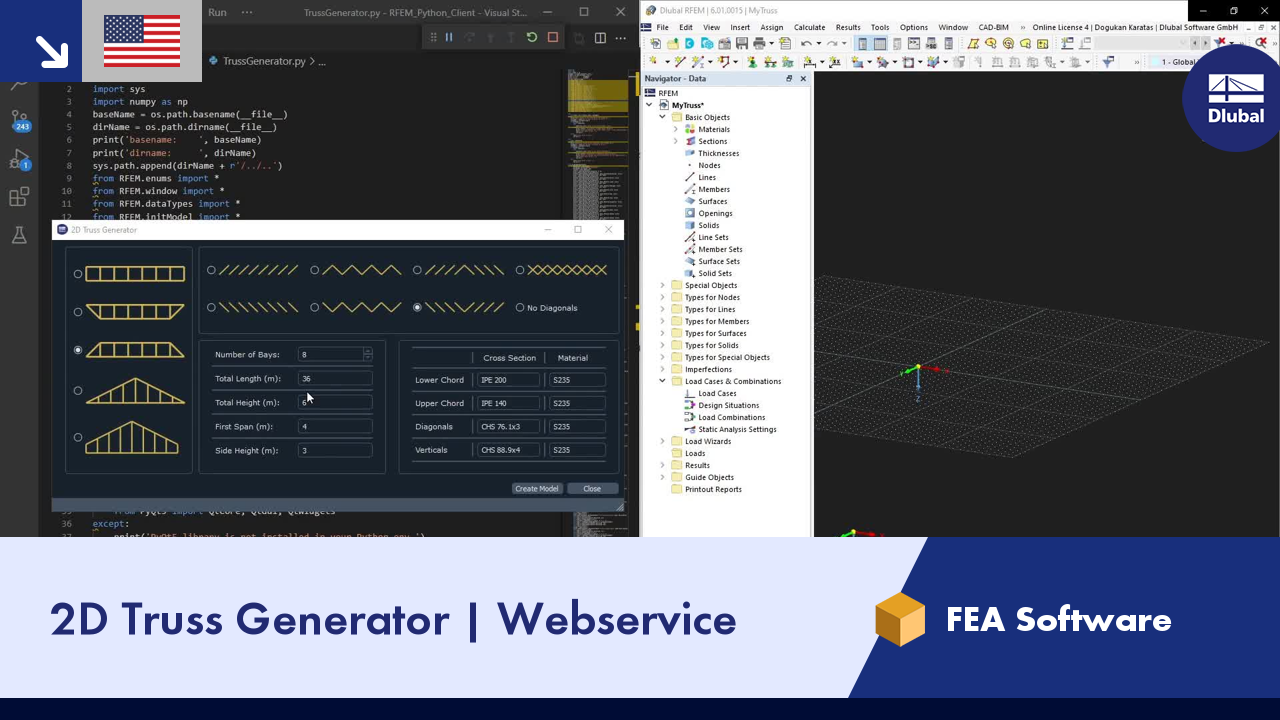Image resolution: width=1280 pixels, height=720 pixels.
Task: Select the top-left flat truss type radio button
Action: 77,273
